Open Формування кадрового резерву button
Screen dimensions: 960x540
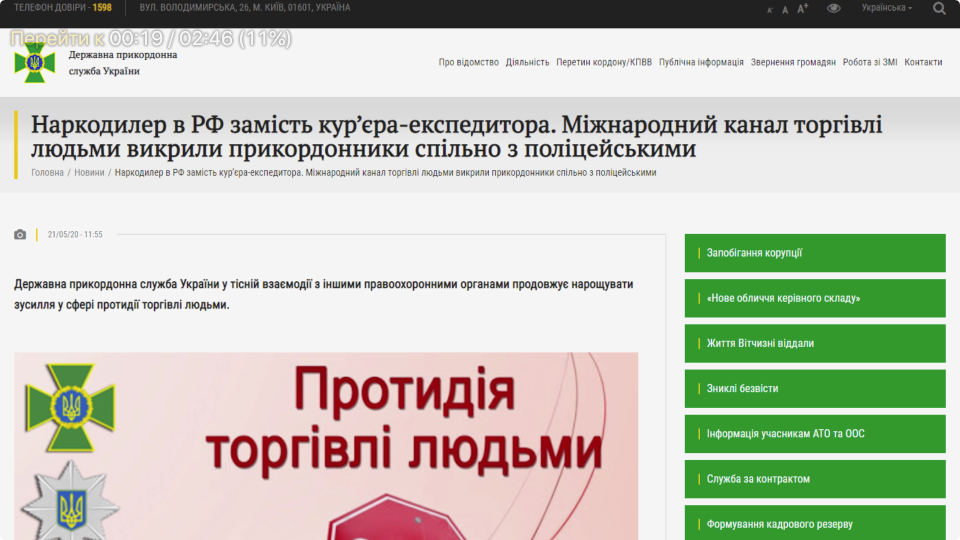815,523
